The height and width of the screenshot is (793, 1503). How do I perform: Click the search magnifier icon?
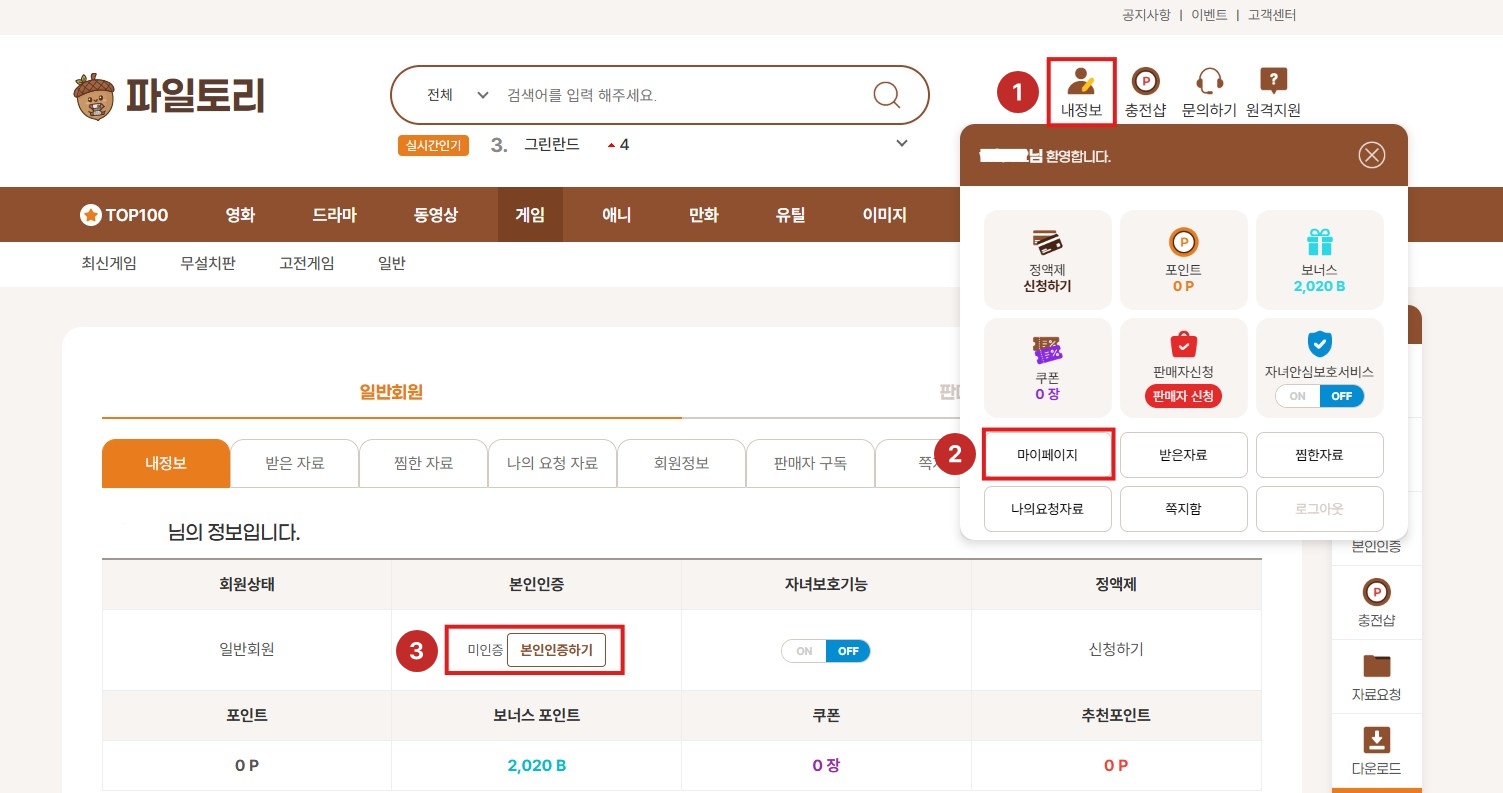pos(887,95)
